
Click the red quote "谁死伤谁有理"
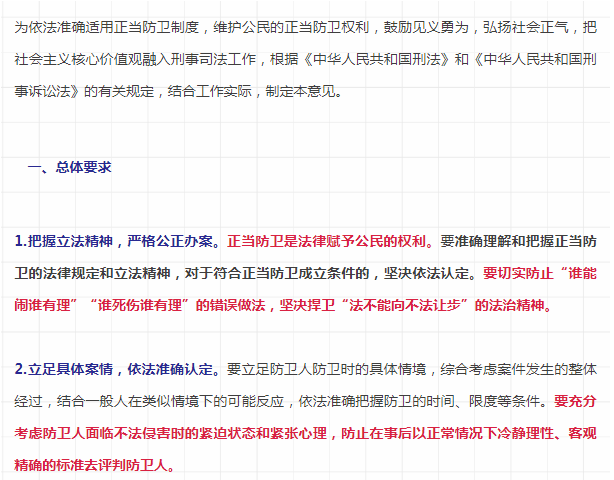(140, 305)
